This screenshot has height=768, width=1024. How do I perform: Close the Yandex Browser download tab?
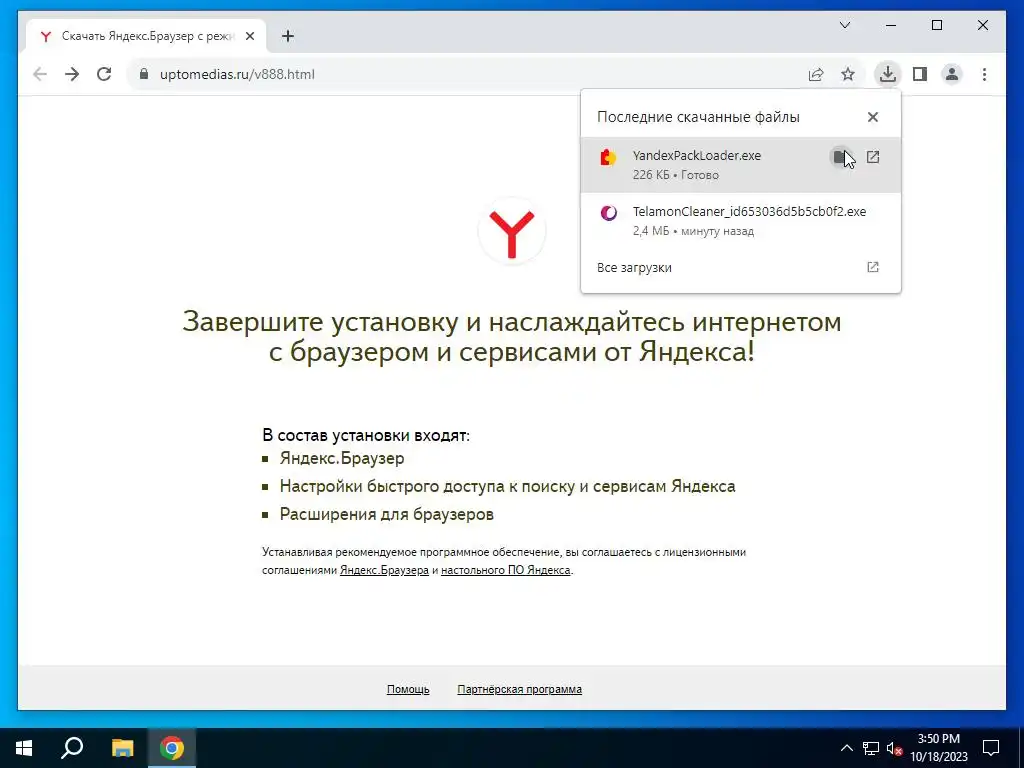(249, 37)
